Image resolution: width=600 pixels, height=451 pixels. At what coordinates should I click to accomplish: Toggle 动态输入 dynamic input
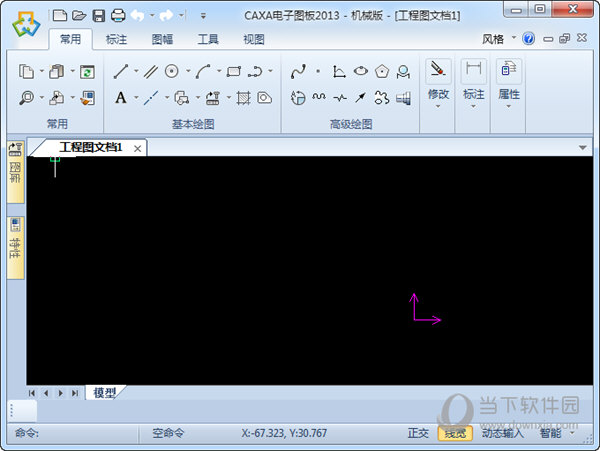pos(502,433)
